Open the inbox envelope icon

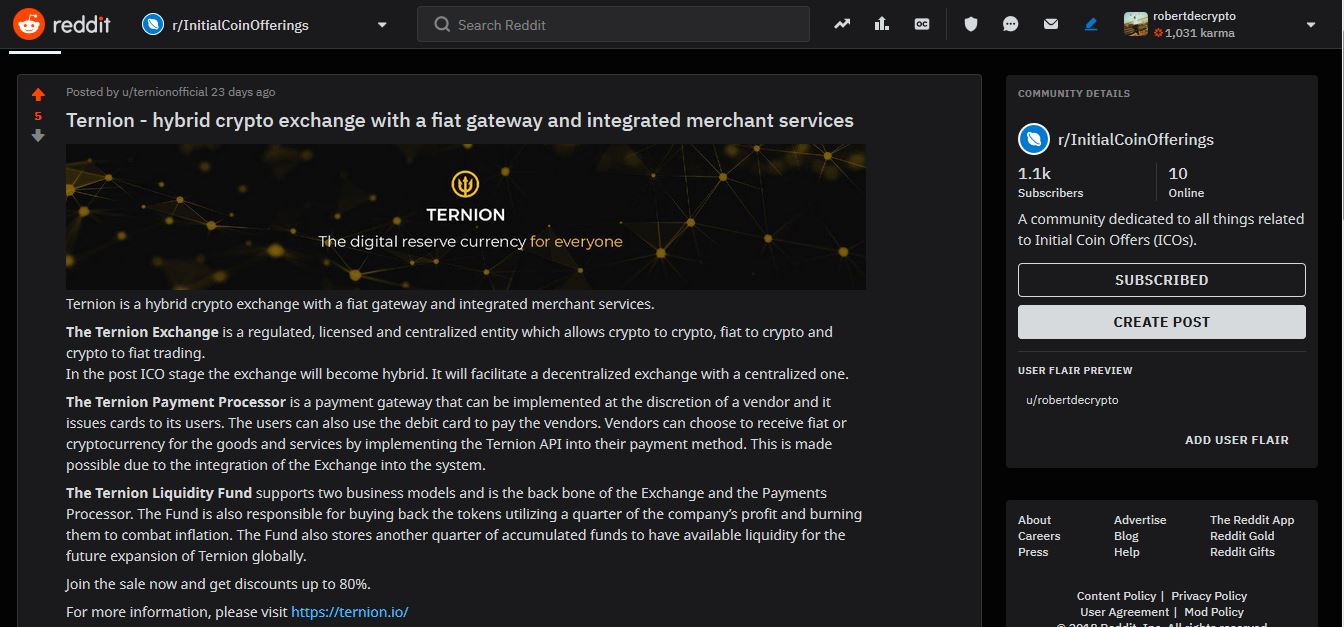tap(1051, 24)
